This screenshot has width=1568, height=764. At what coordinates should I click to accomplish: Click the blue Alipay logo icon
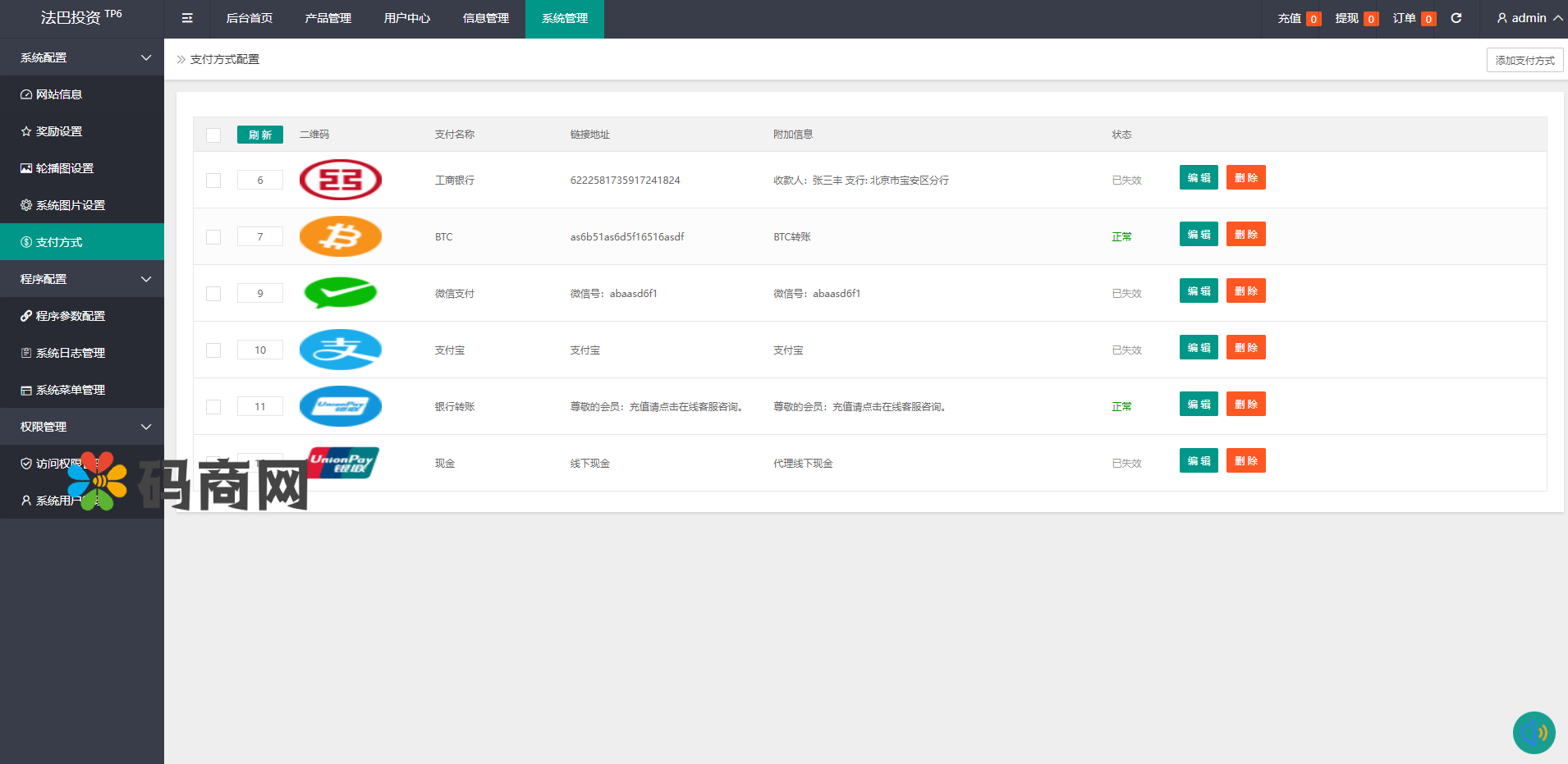[x=340, y=350]
